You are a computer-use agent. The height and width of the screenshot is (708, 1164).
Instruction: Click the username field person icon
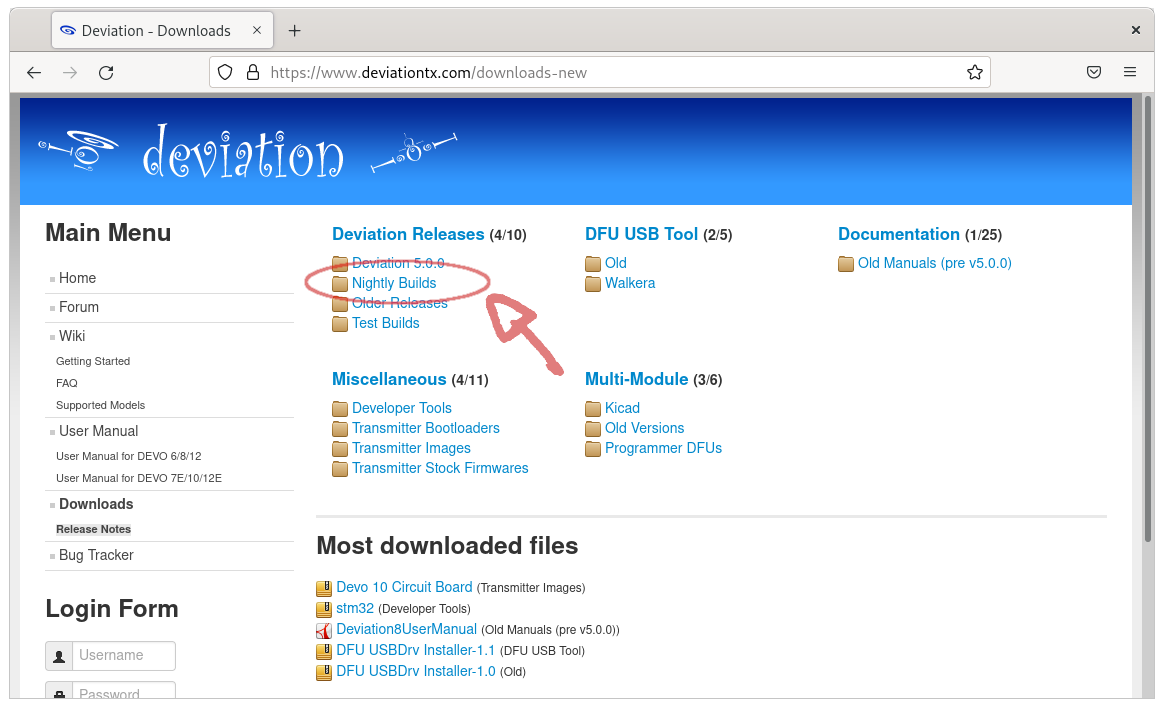pos(59,656)
